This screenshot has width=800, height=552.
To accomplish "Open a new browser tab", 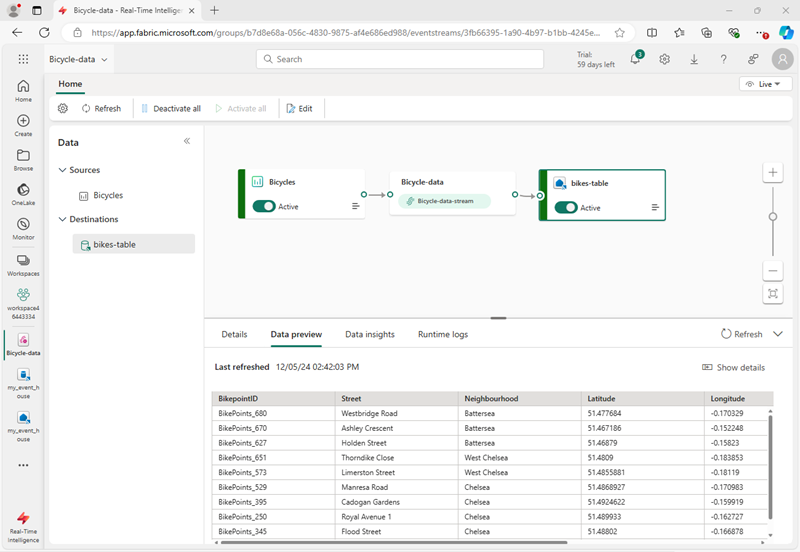I will click(x=214, y=10).
